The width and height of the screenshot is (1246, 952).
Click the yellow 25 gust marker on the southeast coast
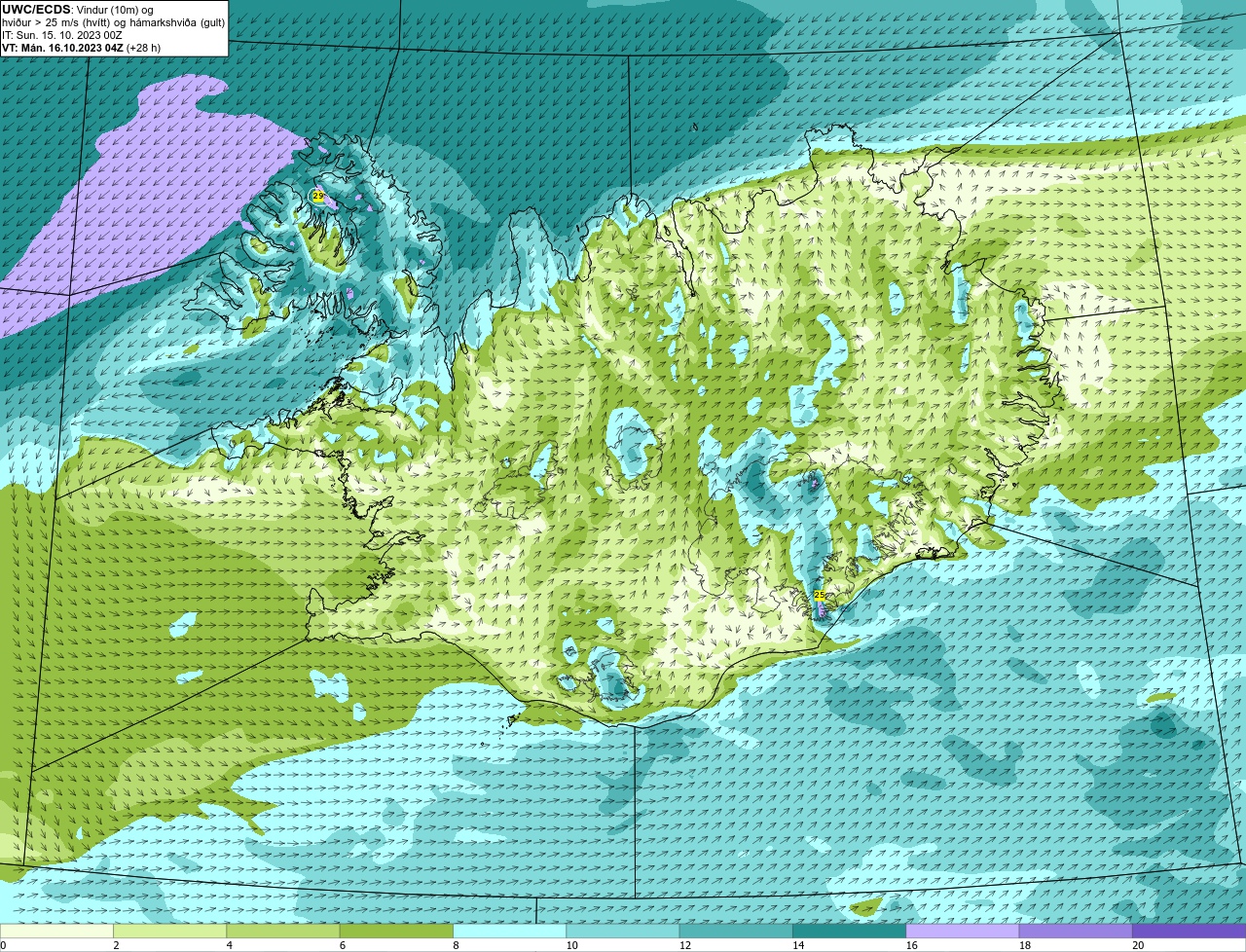pyautogui.click(x=819, y=595)
